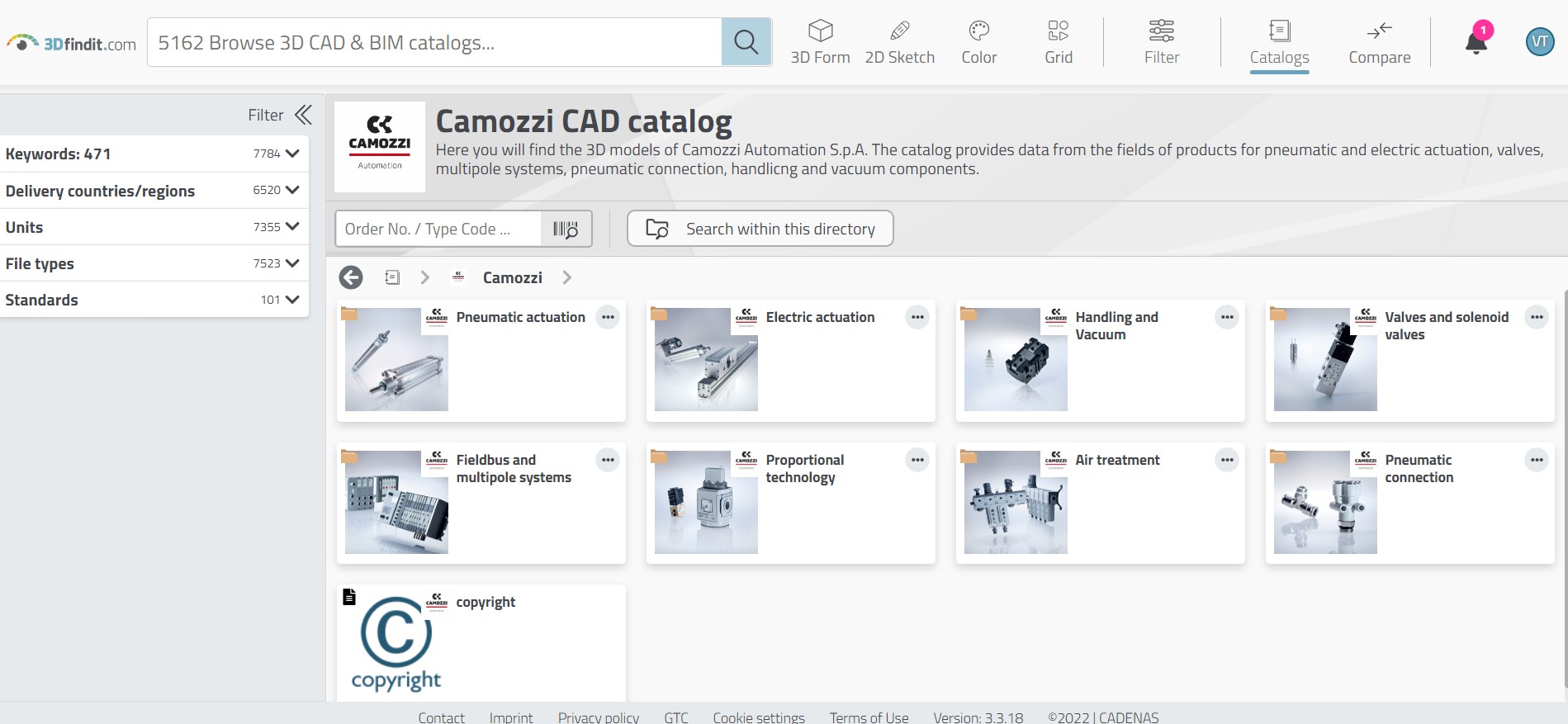This screenshot has height=724, width=1568.
Task: Open more options for Handling and Vacuum
Action: coord(1228,317)
